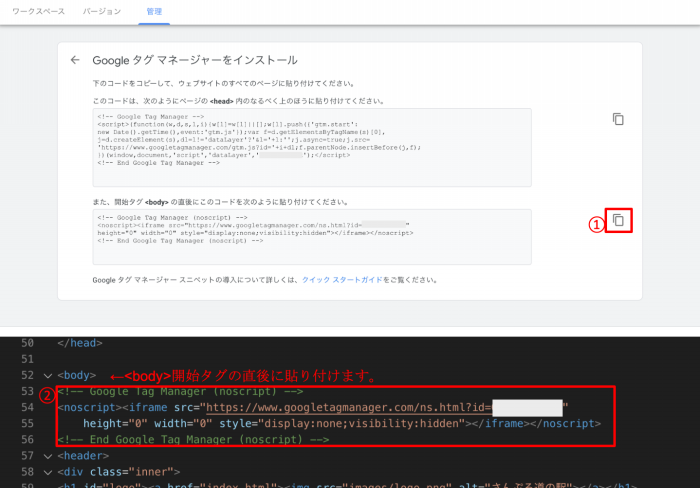Screen dimensions: 700x488
Task: Collapse the <body> fold on line 52
Action: coord(48,376)
